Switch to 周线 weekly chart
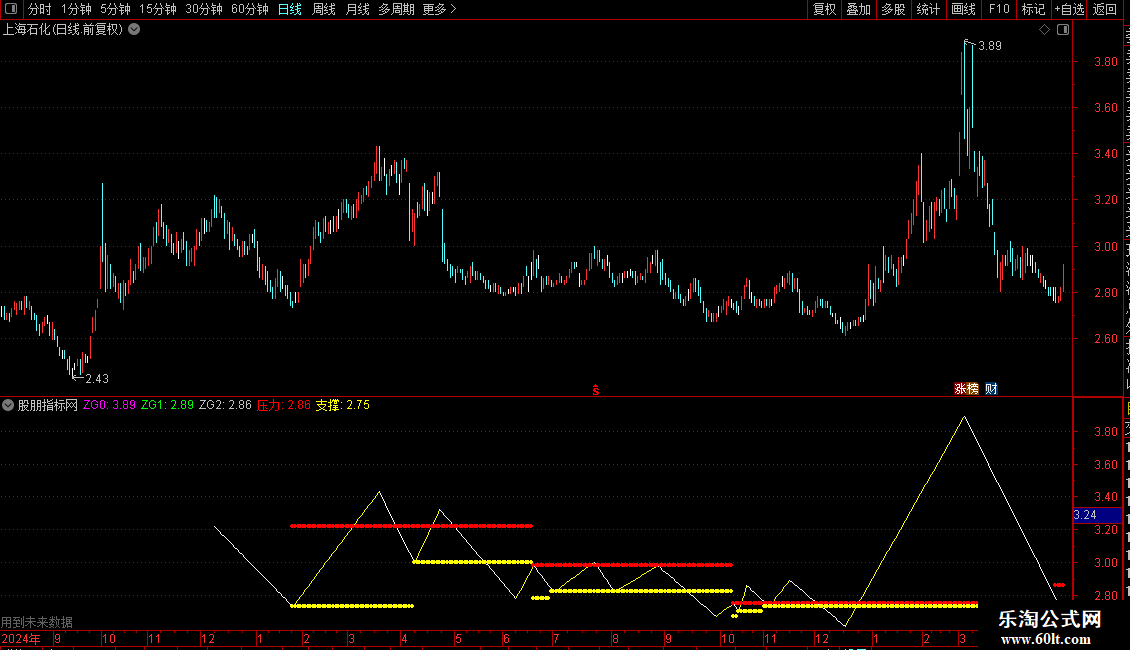The width and height of the screenshot is (1130, 650). (324, 9)
